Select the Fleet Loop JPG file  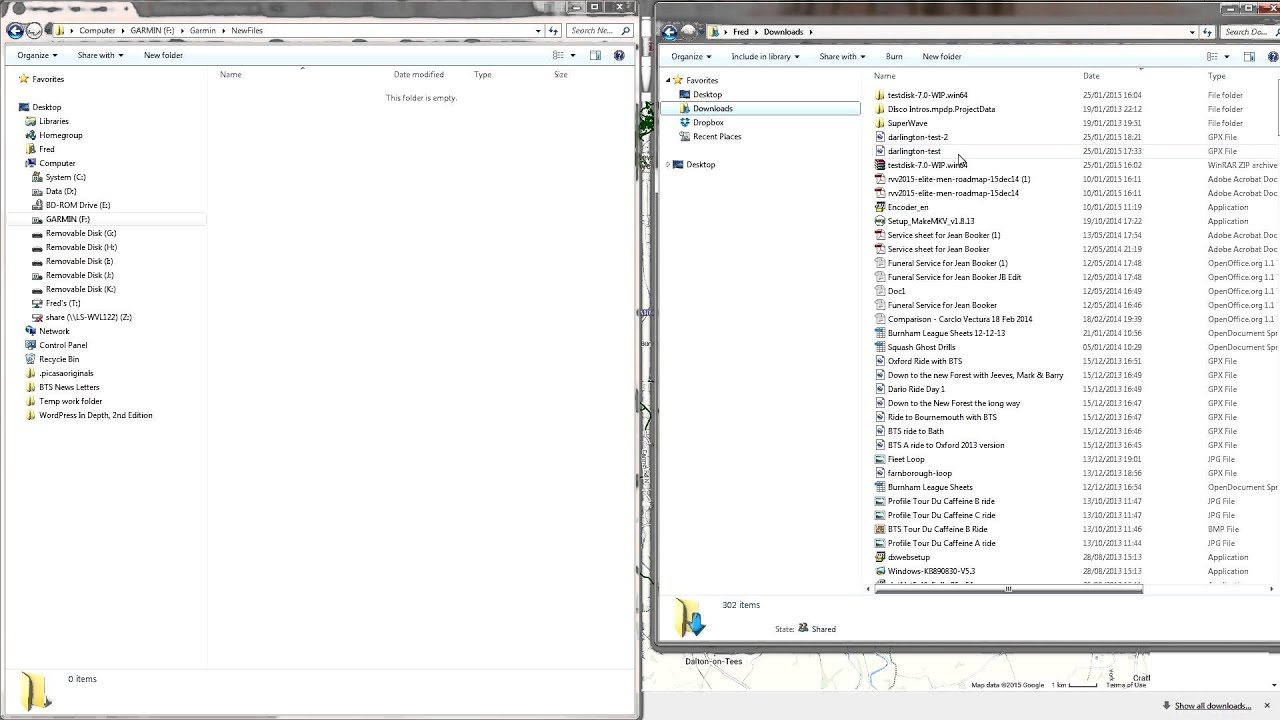click(x=906, y=459)
